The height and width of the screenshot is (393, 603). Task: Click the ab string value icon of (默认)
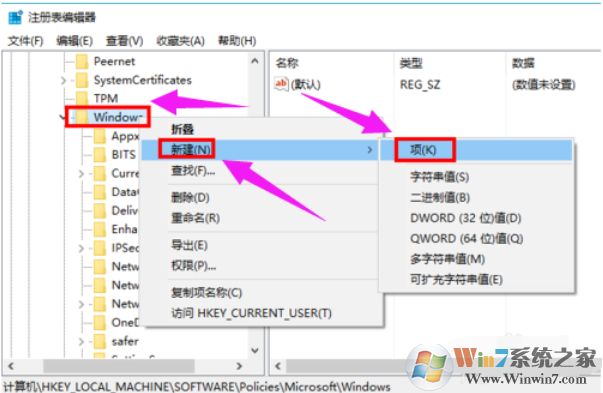point(281,84)
